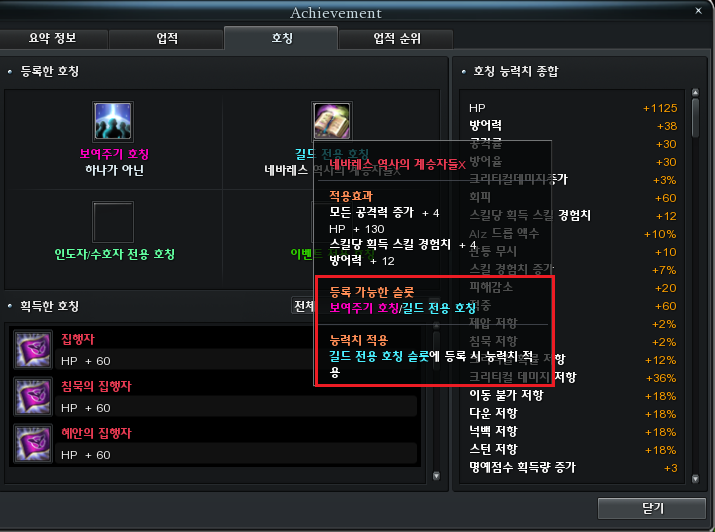The image size is (715, 532).
Task: Click the stats list scroll down arrow
Action: [695, 479]
